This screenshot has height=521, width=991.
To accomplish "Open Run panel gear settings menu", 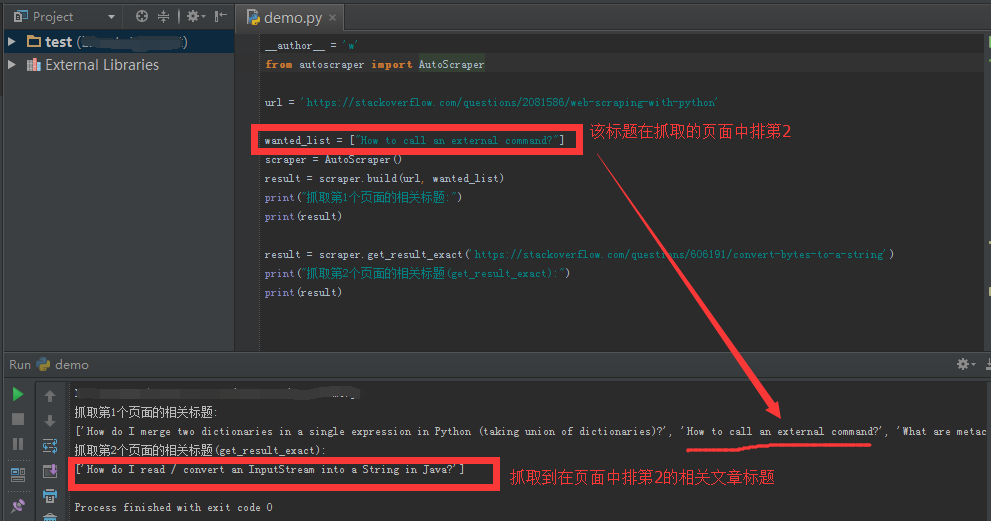I will point(964,365).
